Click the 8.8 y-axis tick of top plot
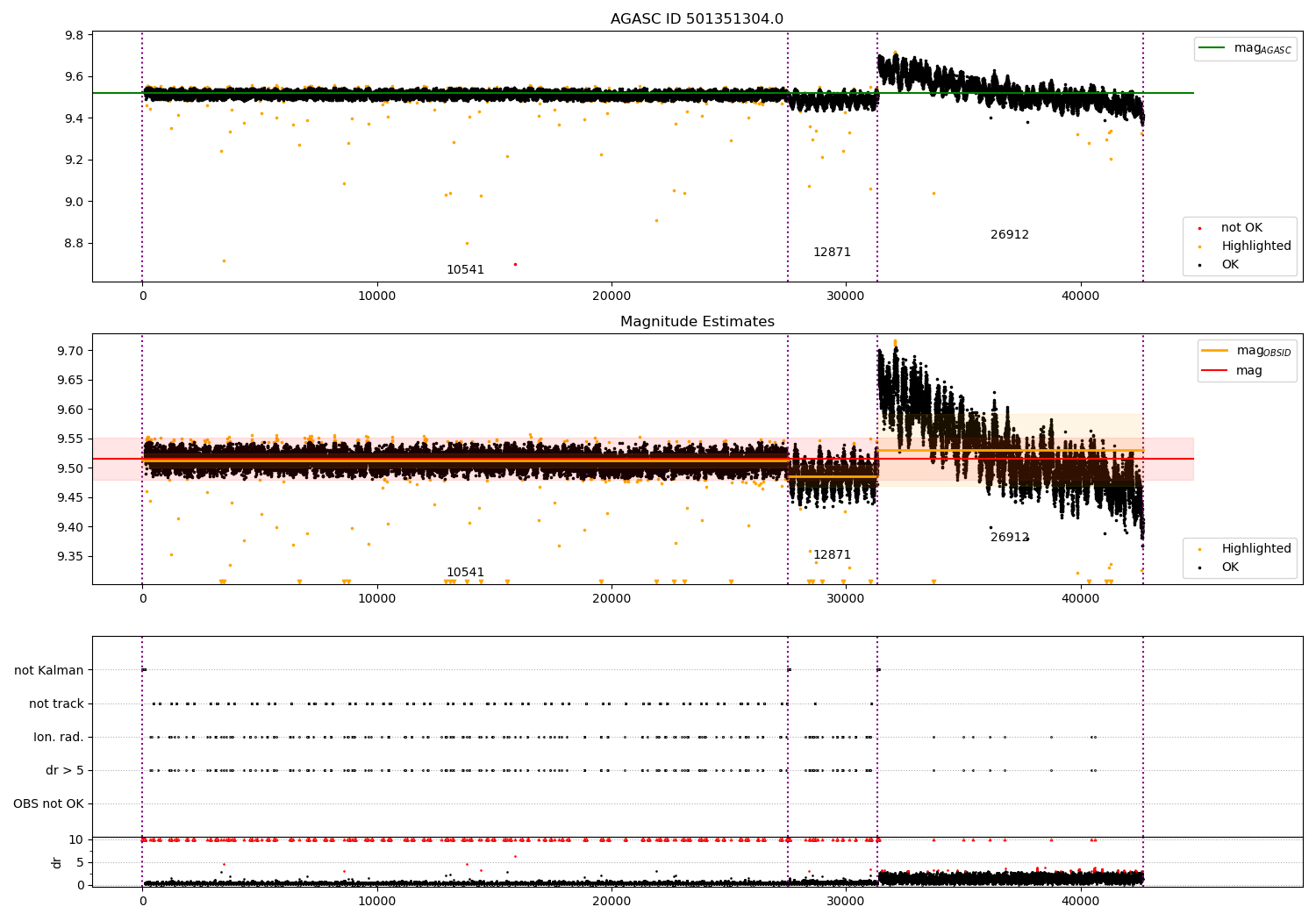The image size is (1316, 921). 75,244
